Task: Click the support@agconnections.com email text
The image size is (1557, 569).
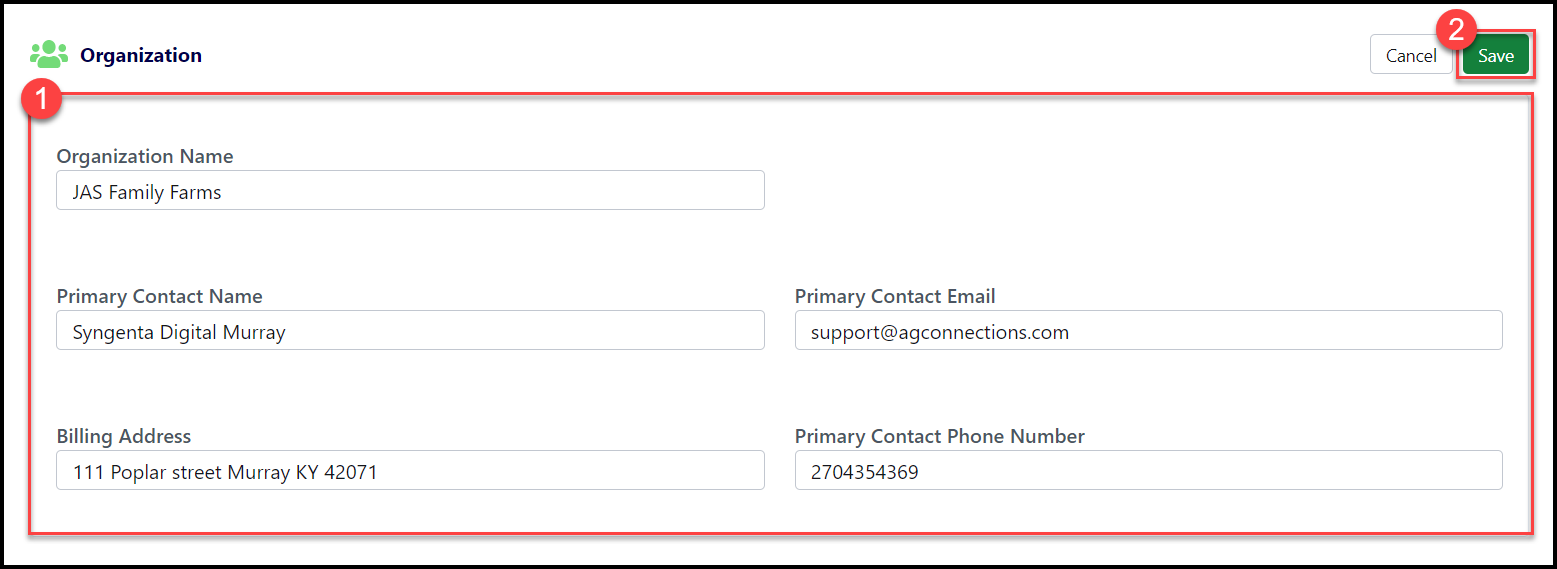Action: click(940, 332)
